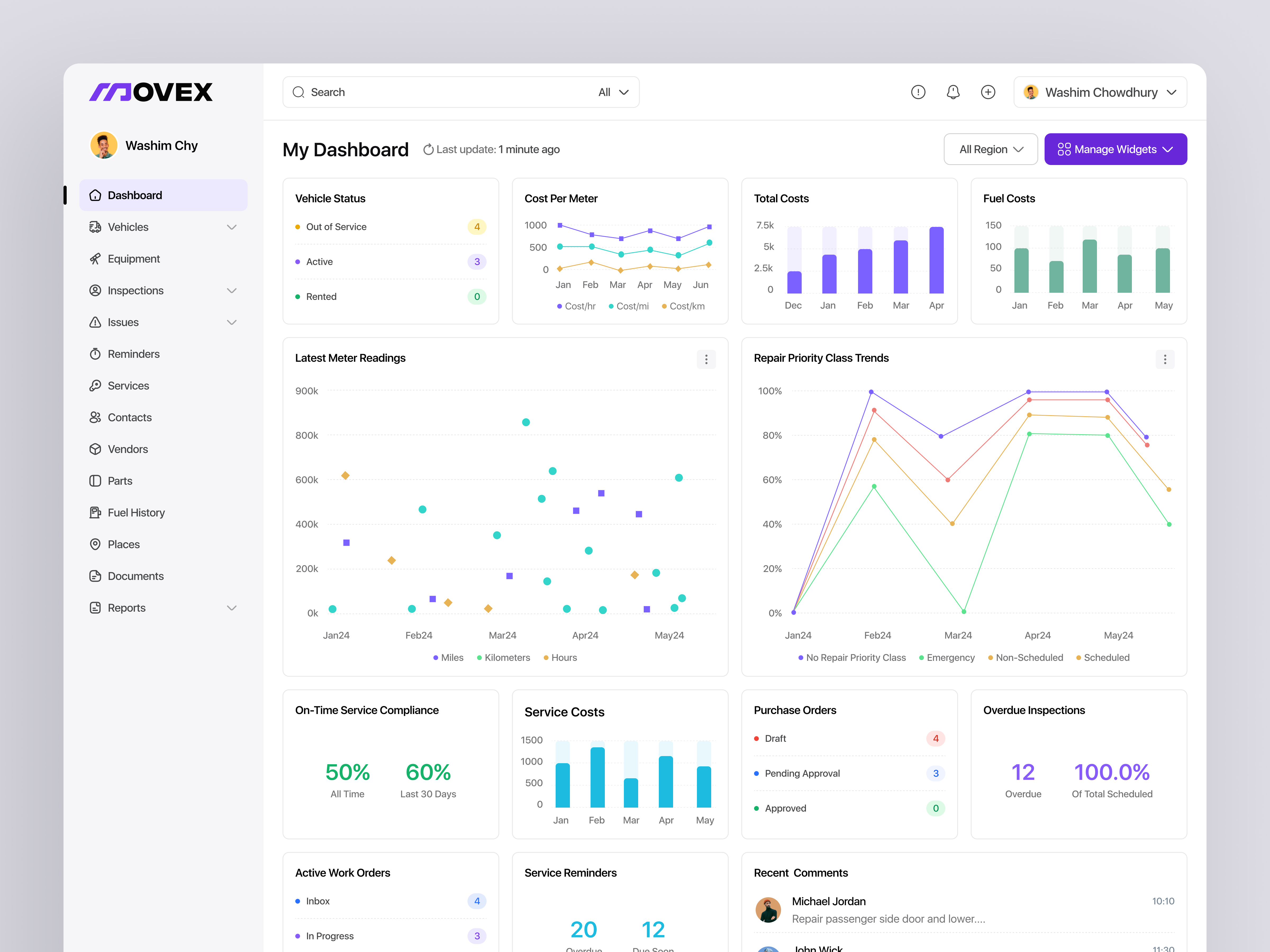Select the Contacts icon in sidebar
1270x952 pixels.
click(96, 417)
